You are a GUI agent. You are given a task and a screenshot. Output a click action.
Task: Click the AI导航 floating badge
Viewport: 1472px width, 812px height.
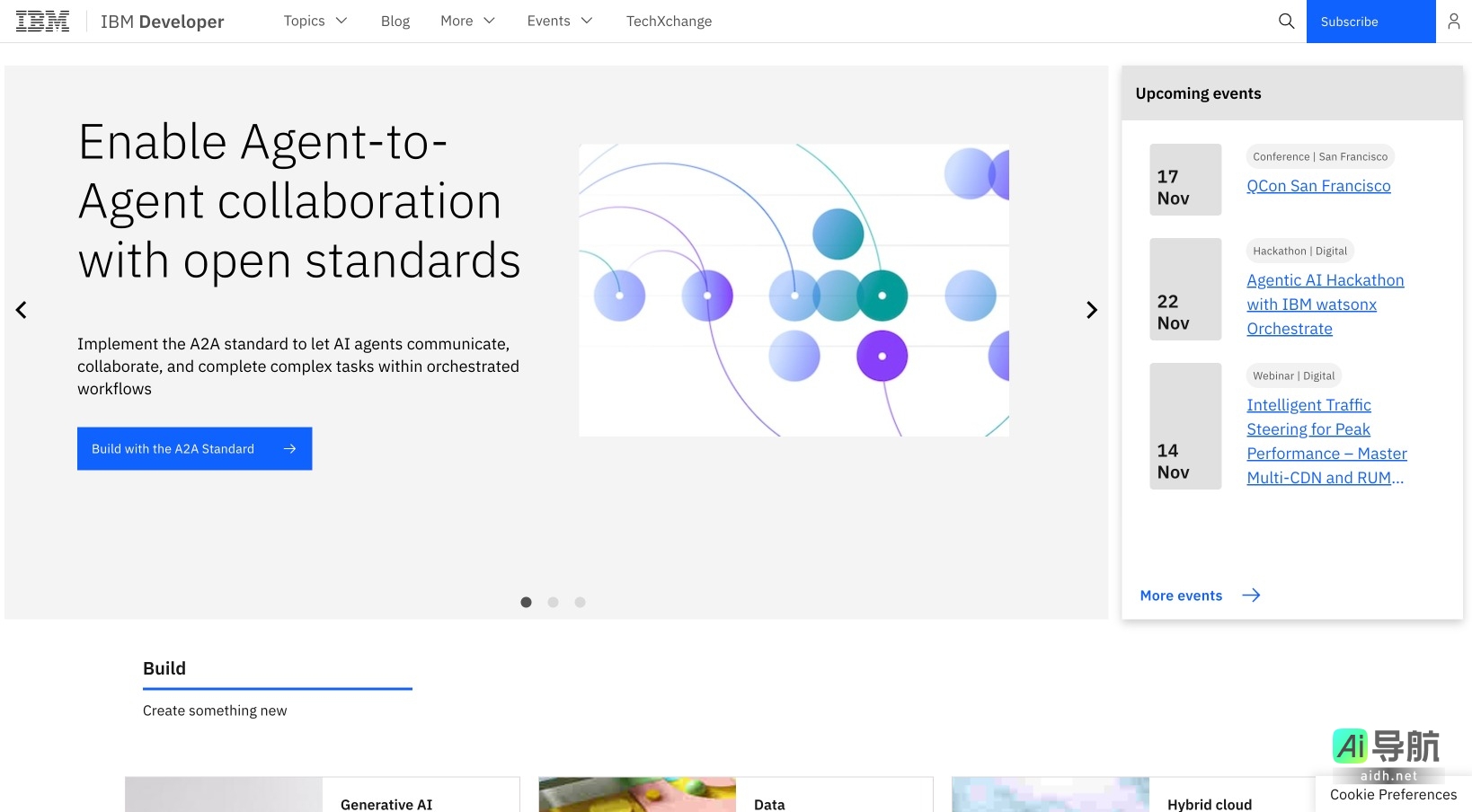[1388, 747]
